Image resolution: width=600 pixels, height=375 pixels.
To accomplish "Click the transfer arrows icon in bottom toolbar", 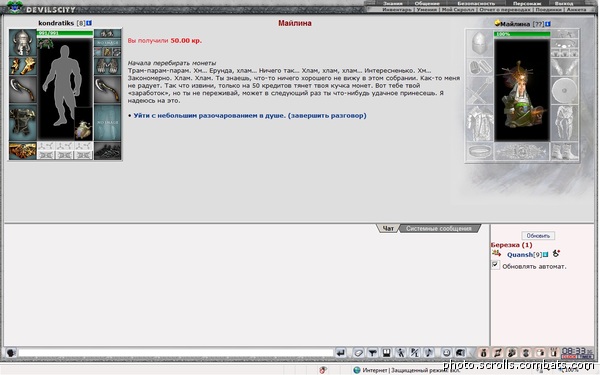I will 498,352.
